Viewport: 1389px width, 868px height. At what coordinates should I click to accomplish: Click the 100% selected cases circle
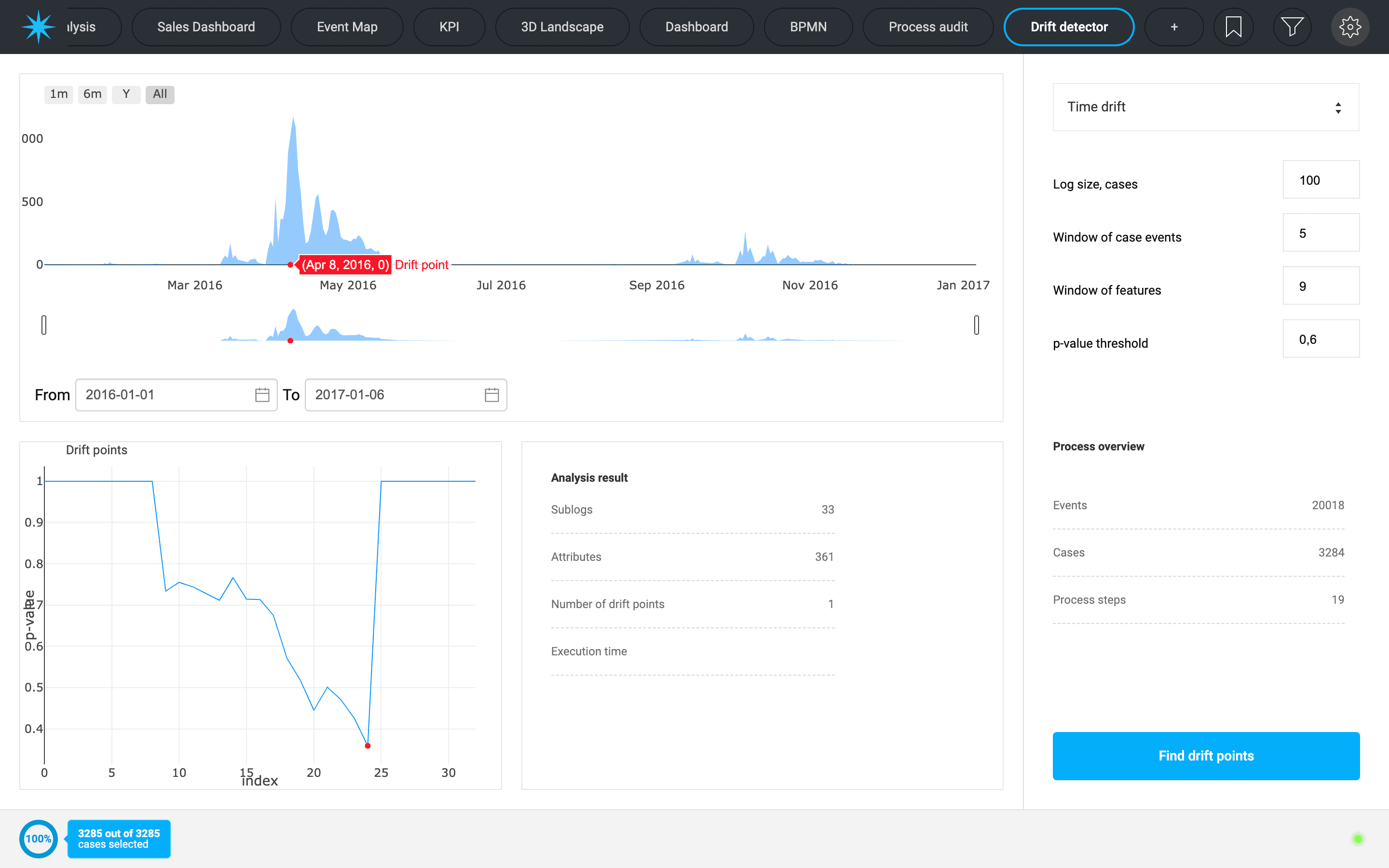click(39, 839)
